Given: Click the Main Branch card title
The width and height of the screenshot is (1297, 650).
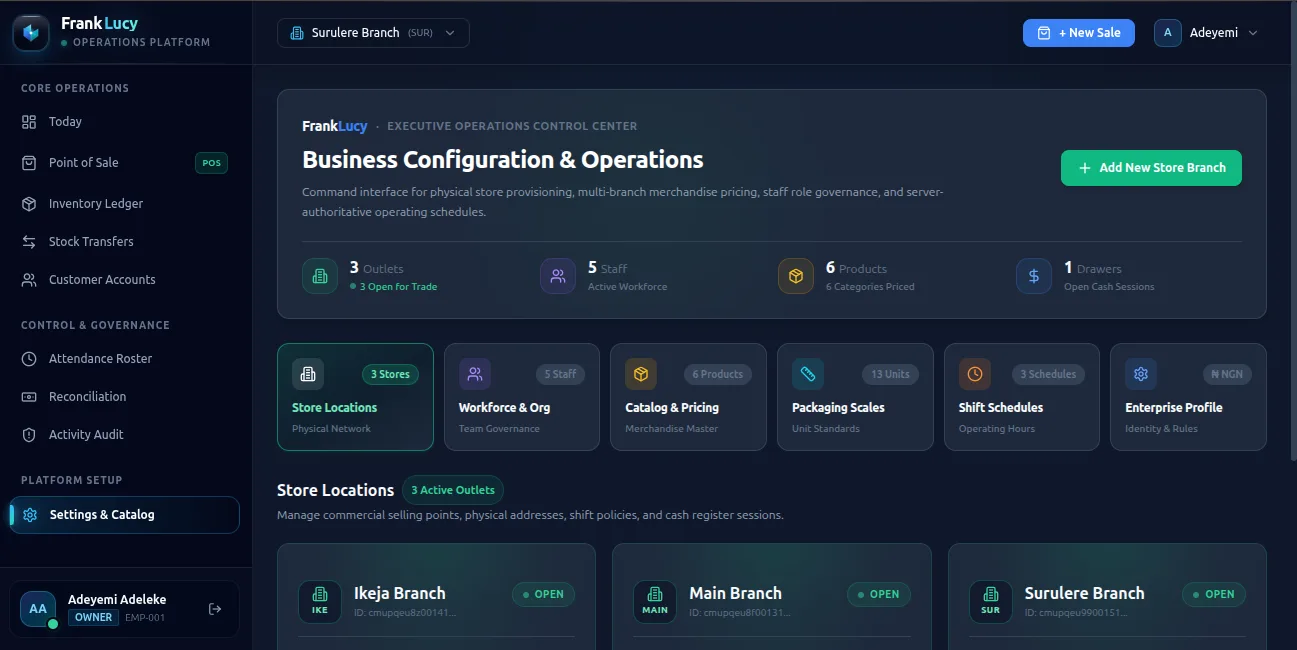Looking at the screenshot, I should pos(735,593).
